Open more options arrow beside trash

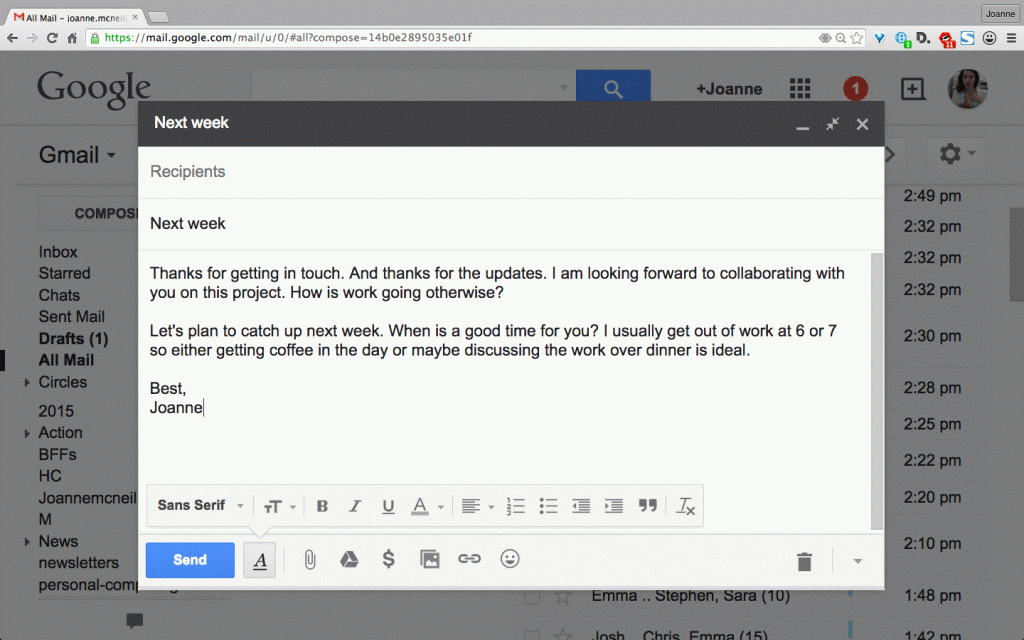click(857, 561)
